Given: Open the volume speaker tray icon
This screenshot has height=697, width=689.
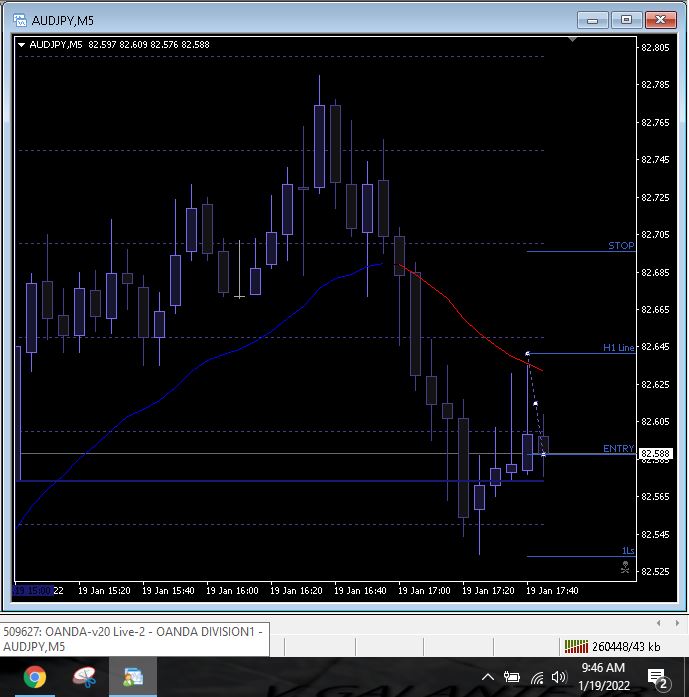Looking at the screenshot, I should [559, 677].
